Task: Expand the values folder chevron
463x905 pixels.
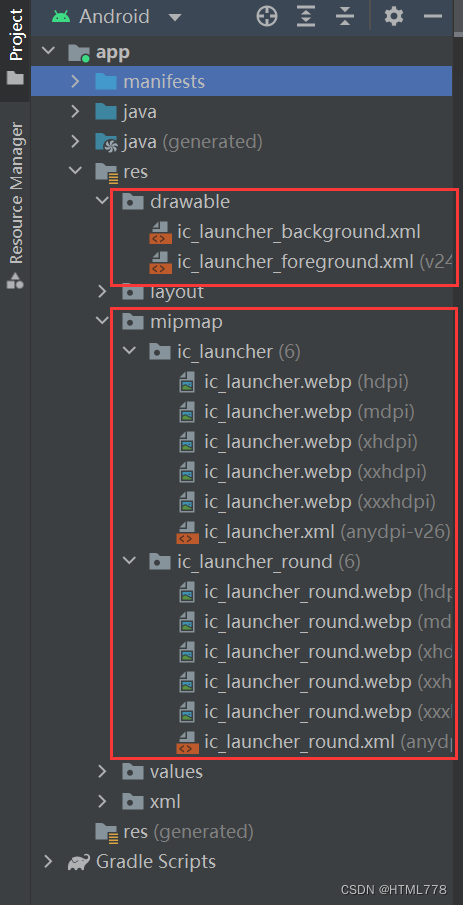Action: [102, 771]
